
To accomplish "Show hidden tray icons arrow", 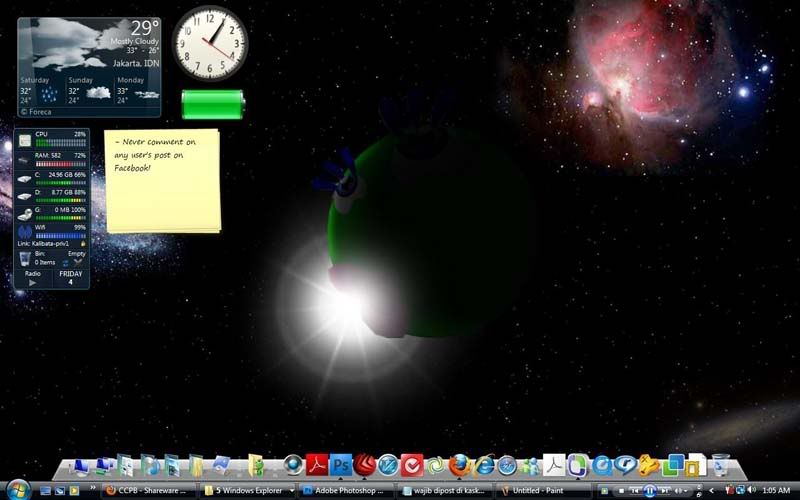I will click(711, 491).
